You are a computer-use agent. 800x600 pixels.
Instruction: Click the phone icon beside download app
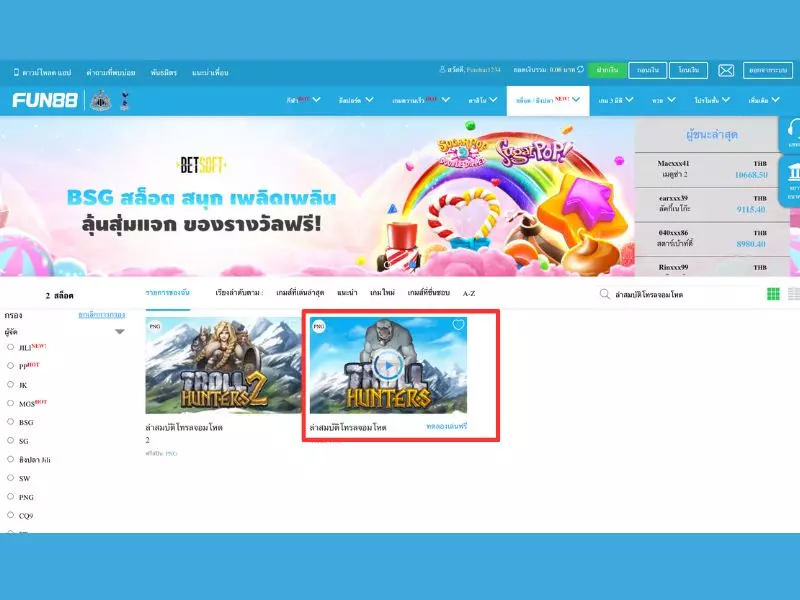tap(16, 72)
